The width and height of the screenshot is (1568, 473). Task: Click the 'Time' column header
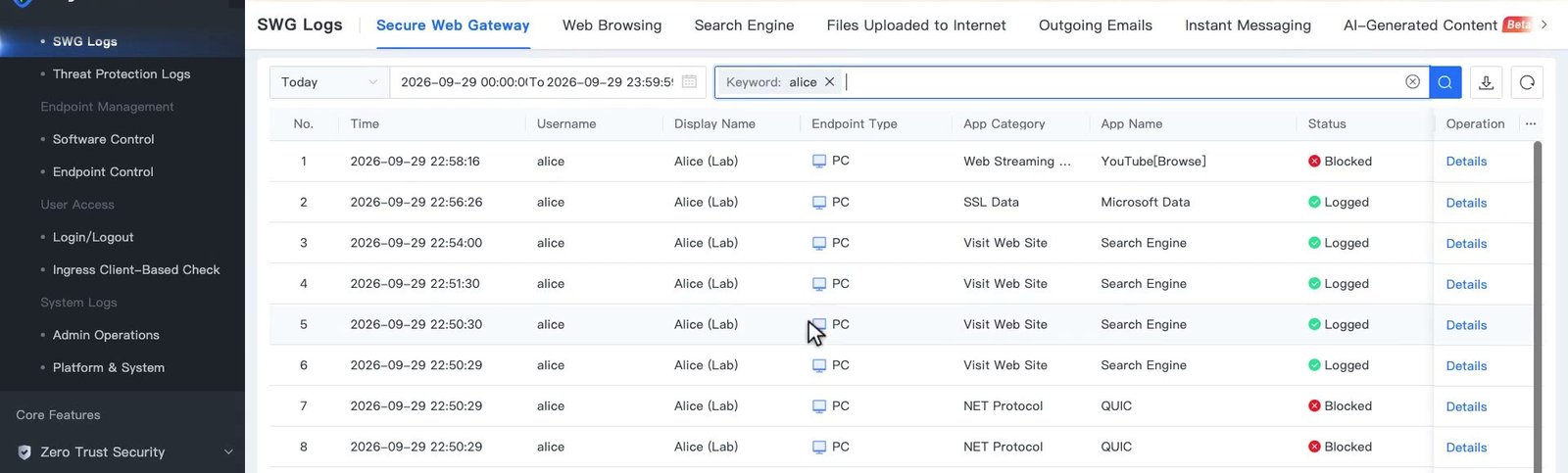[x=365, y=123]
